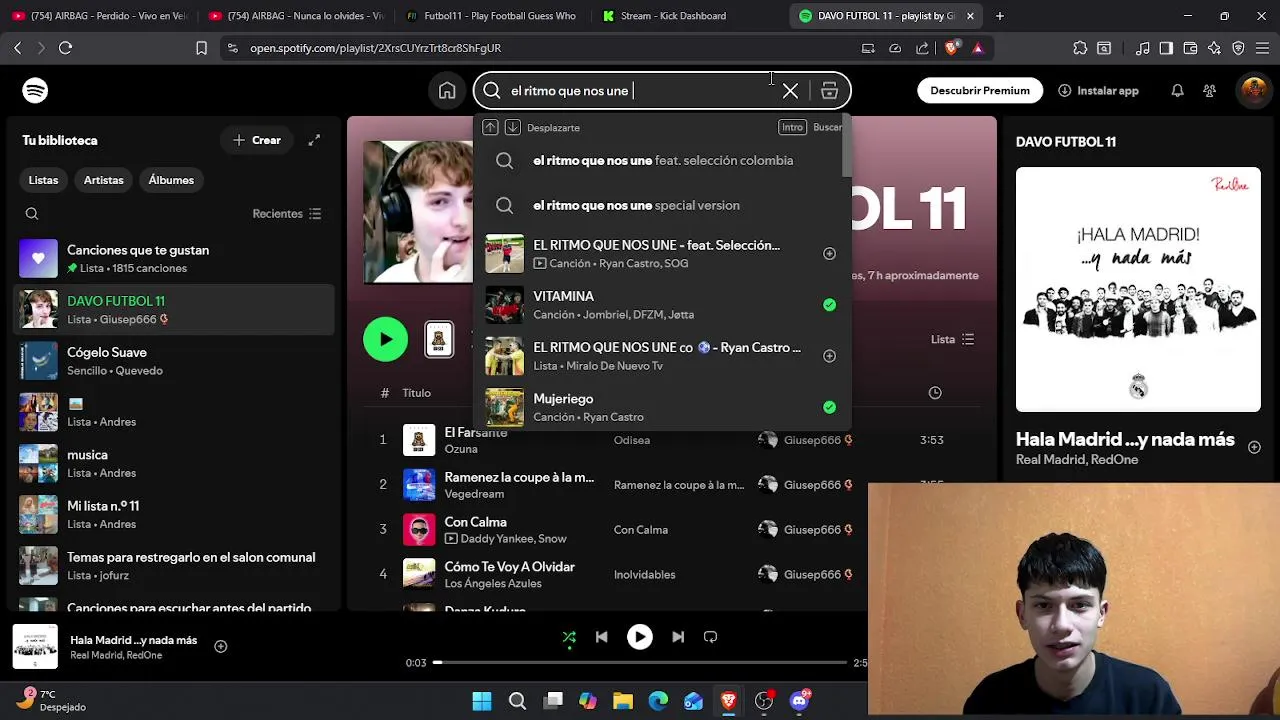
Task: Toggle saved checkmark for VITAMINA
Action: click(829, 305)
